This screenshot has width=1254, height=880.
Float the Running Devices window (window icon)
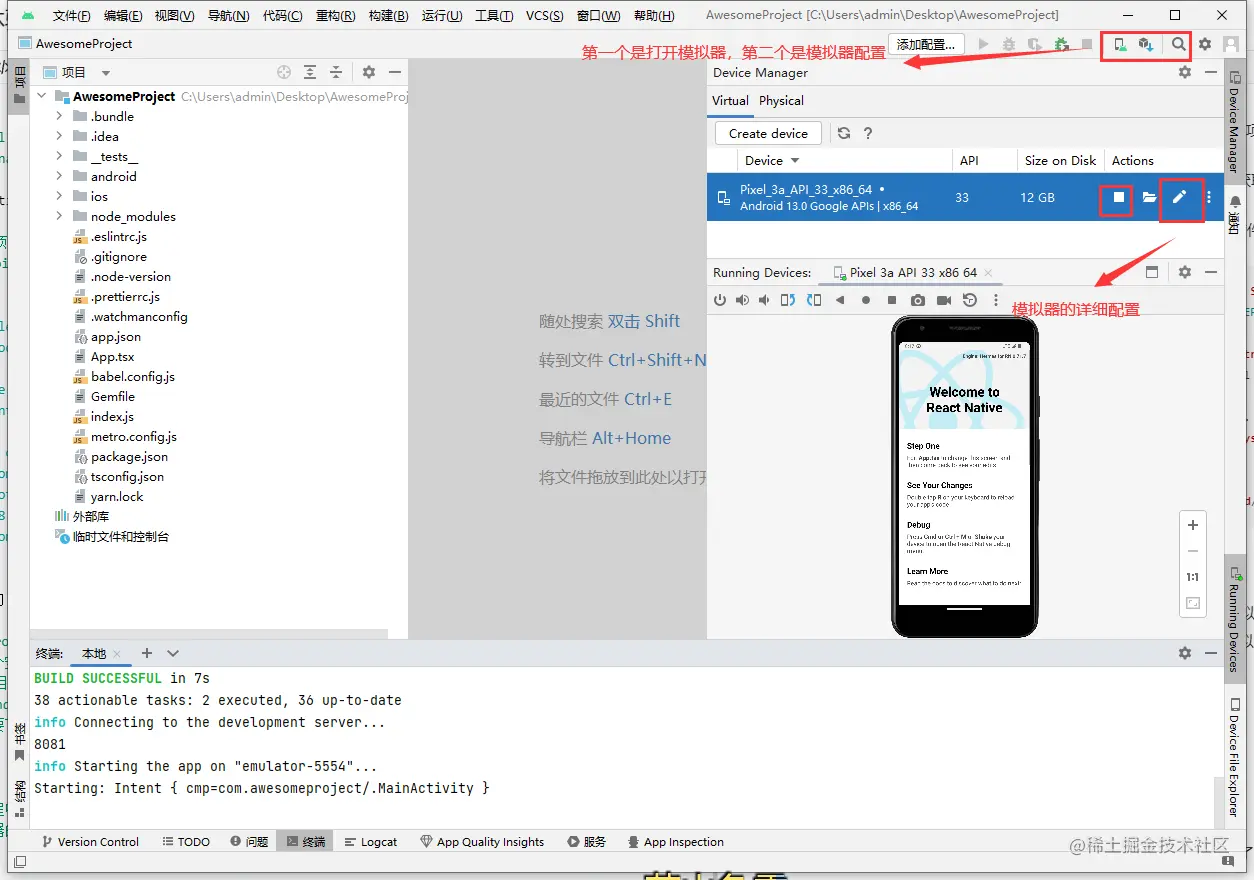(x=1152, y=272)
